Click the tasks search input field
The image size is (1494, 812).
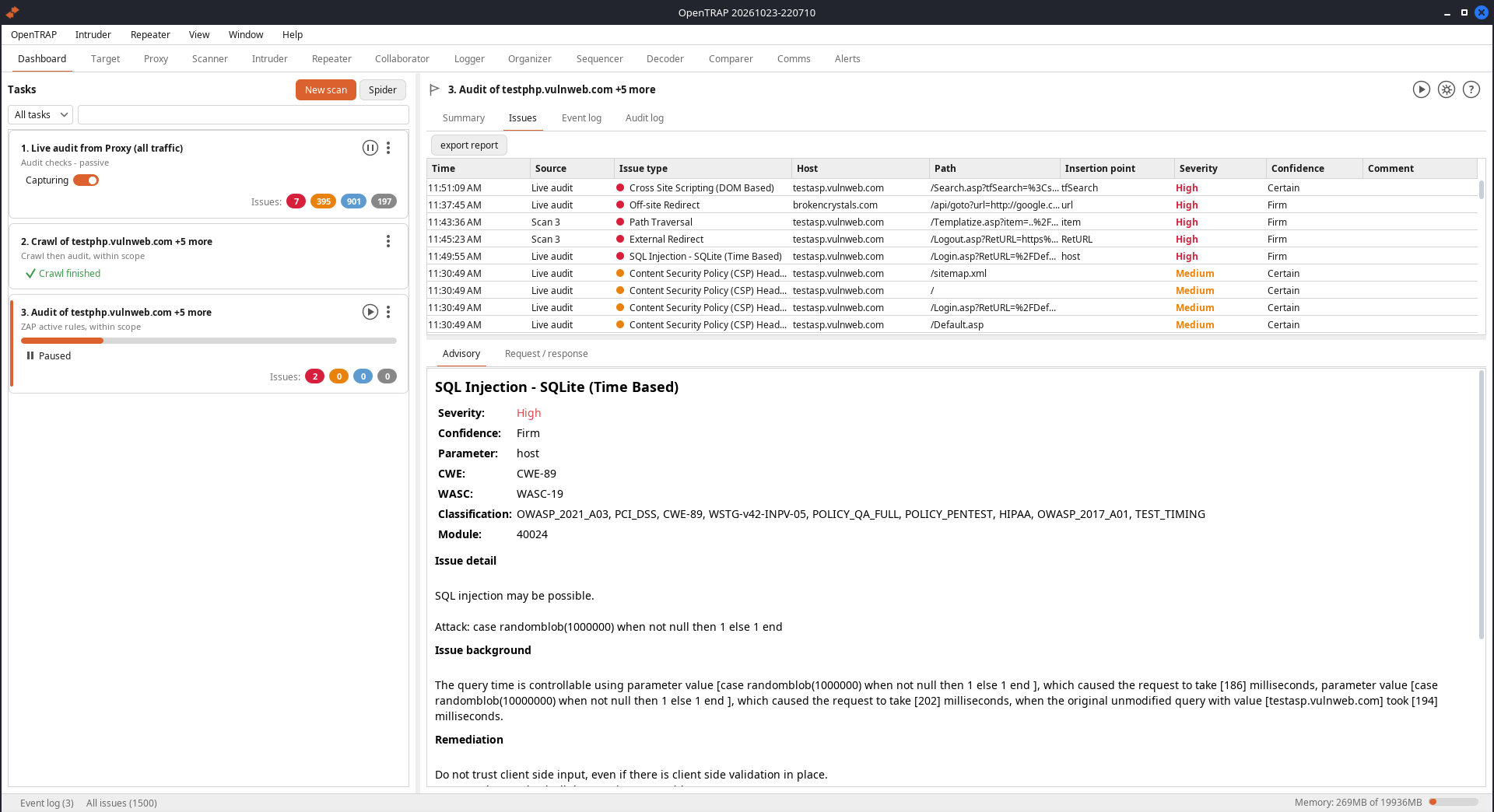click(244, 114)
